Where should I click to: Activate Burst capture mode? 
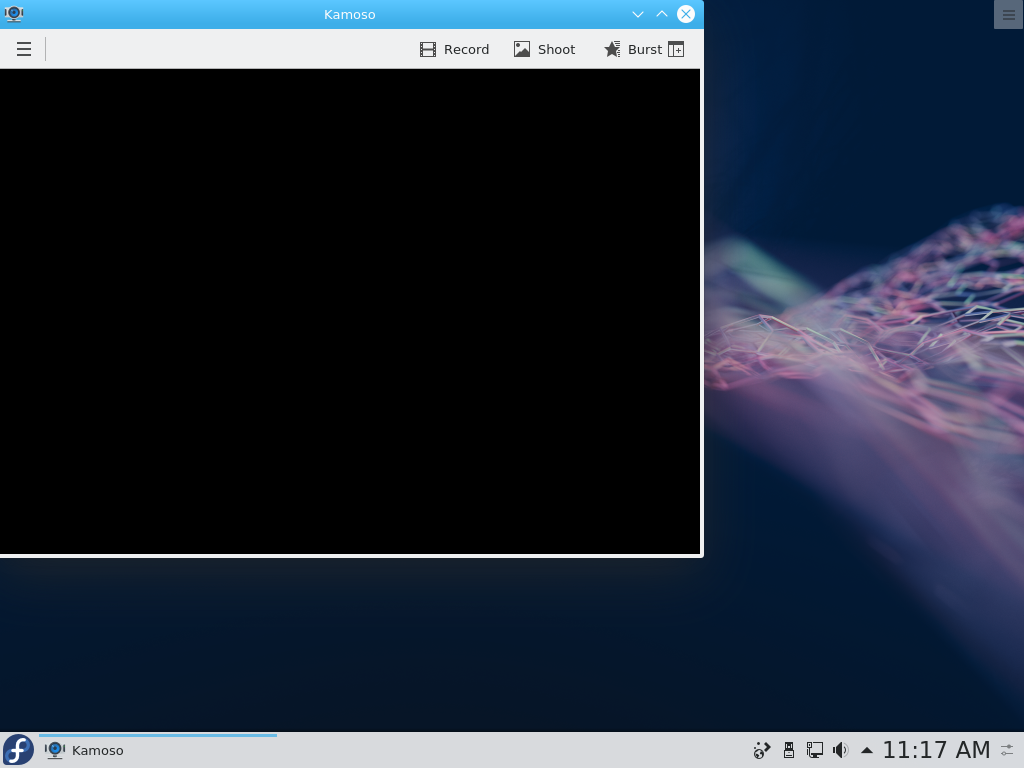tap(633, 50)
